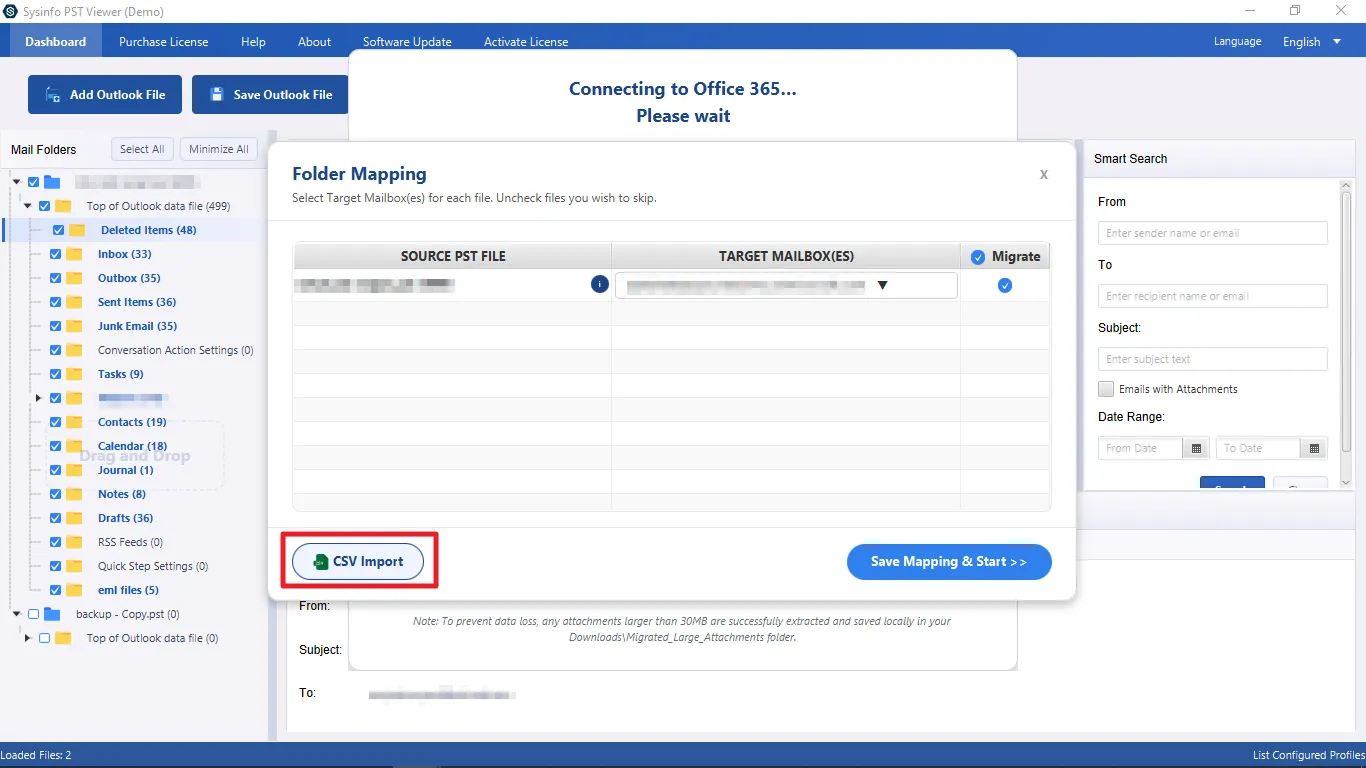Click the RSS Feeds folder icon
This screenshot has width=1366, height=768.
pos(74,542)
